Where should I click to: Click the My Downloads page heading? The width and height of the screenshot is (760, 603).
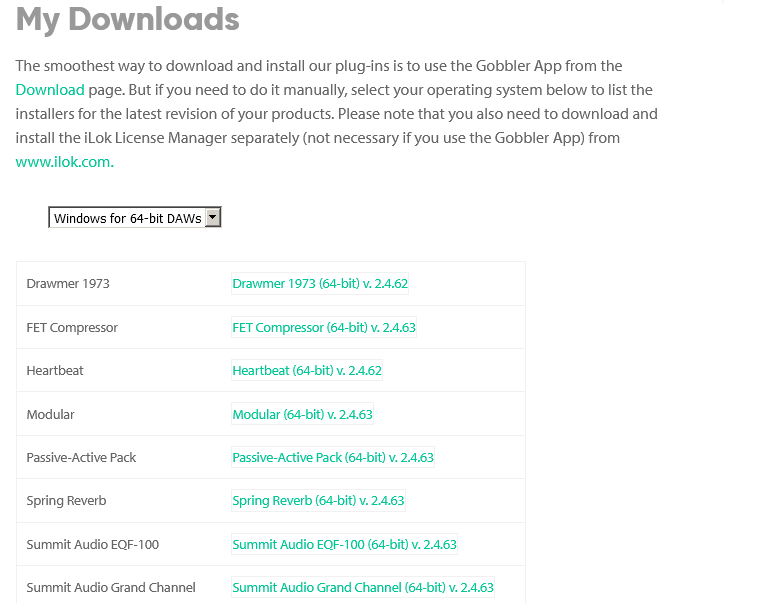click(128, 19)
